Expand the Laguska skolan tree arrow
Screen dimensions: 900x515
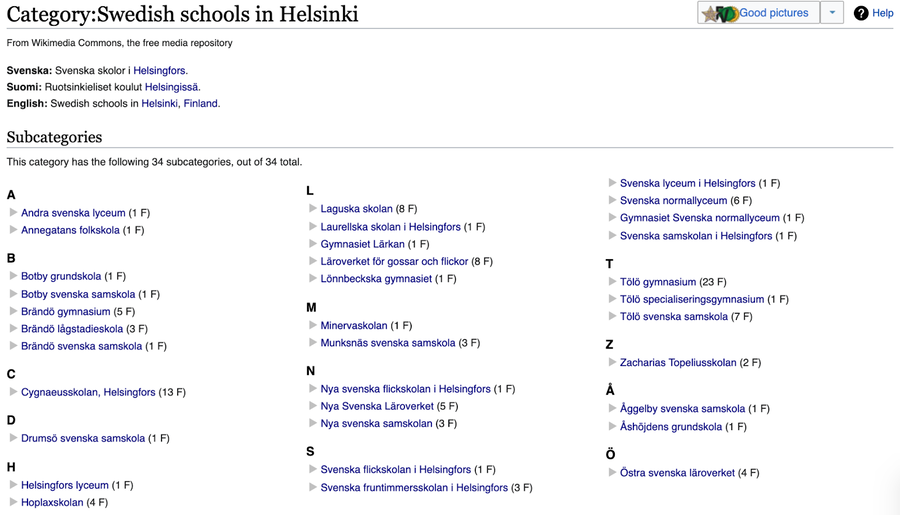[x=312, y=209]
